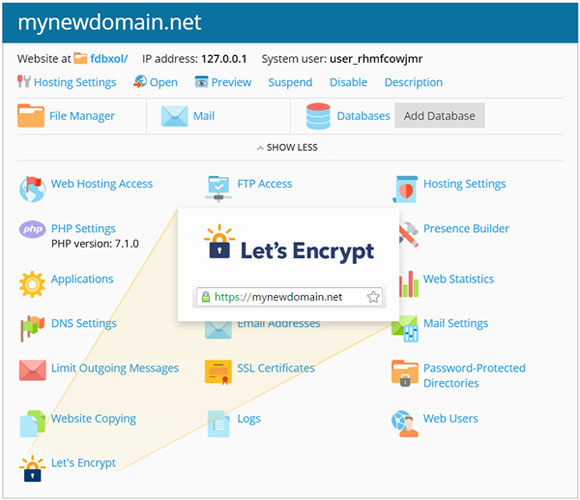
Task: Click the https://mynewdomain.net address field
Action: coord(289,297)
